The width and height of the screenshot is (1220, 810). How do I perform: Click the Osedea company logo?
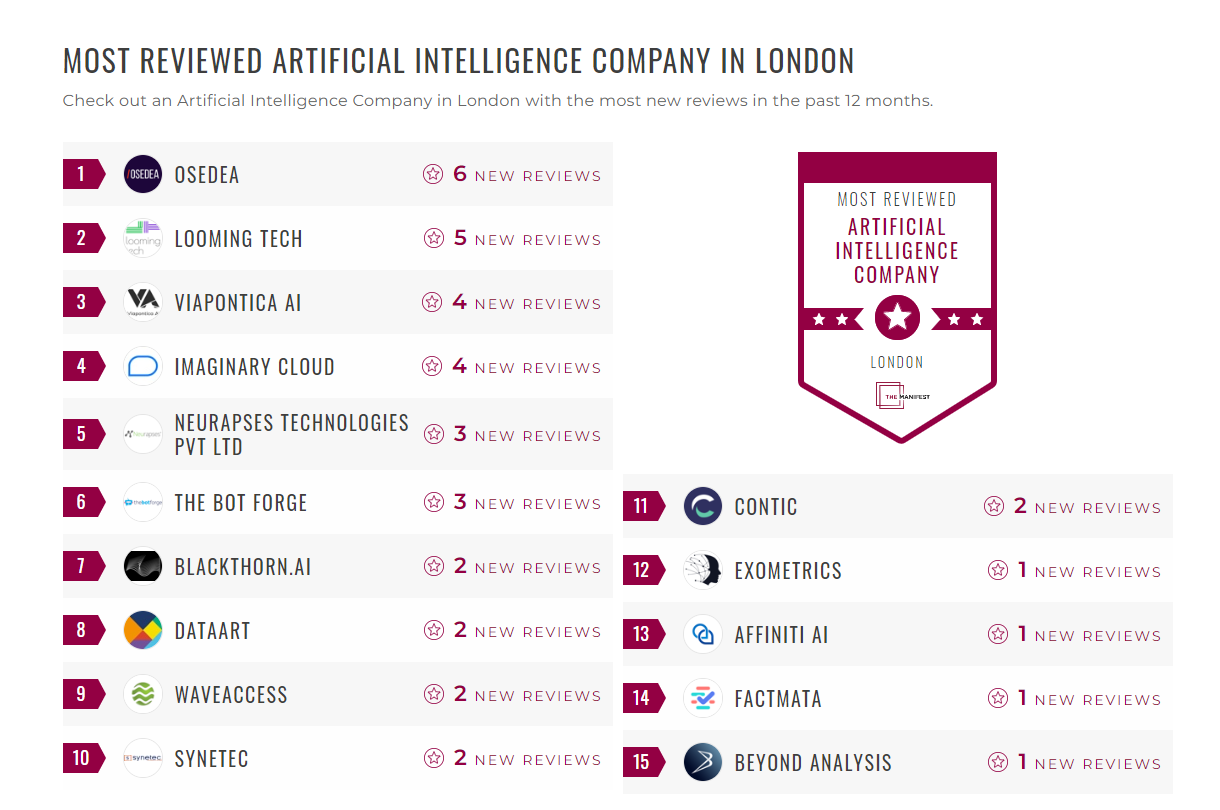tap(142, 174)
